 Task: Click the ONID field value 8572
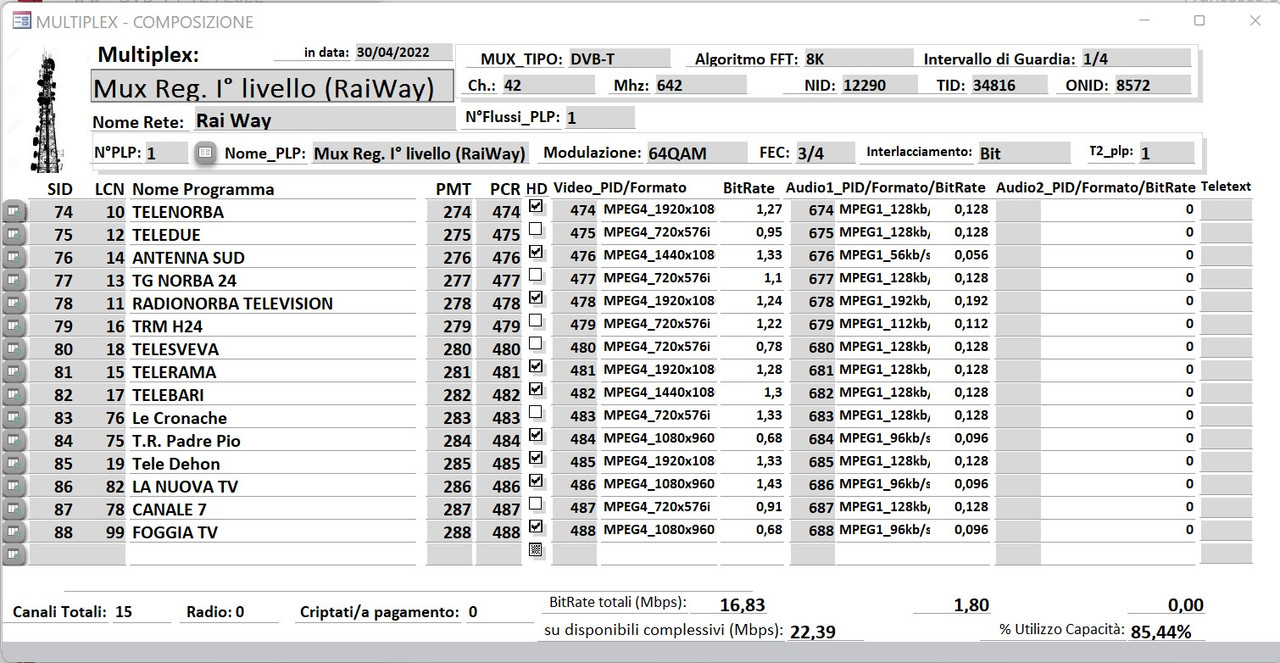(1152, 85)
